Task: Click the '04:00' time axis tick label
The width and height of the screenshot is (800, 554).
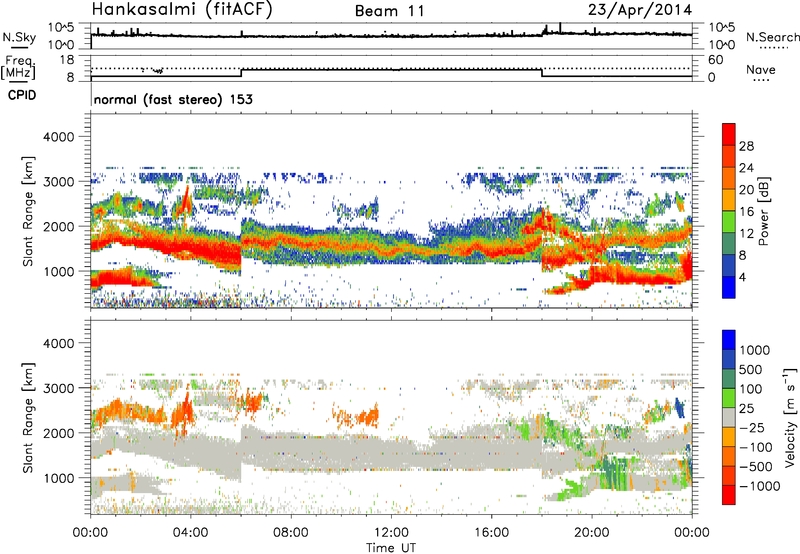Action: pyautogui.click(x=190, y=533)
